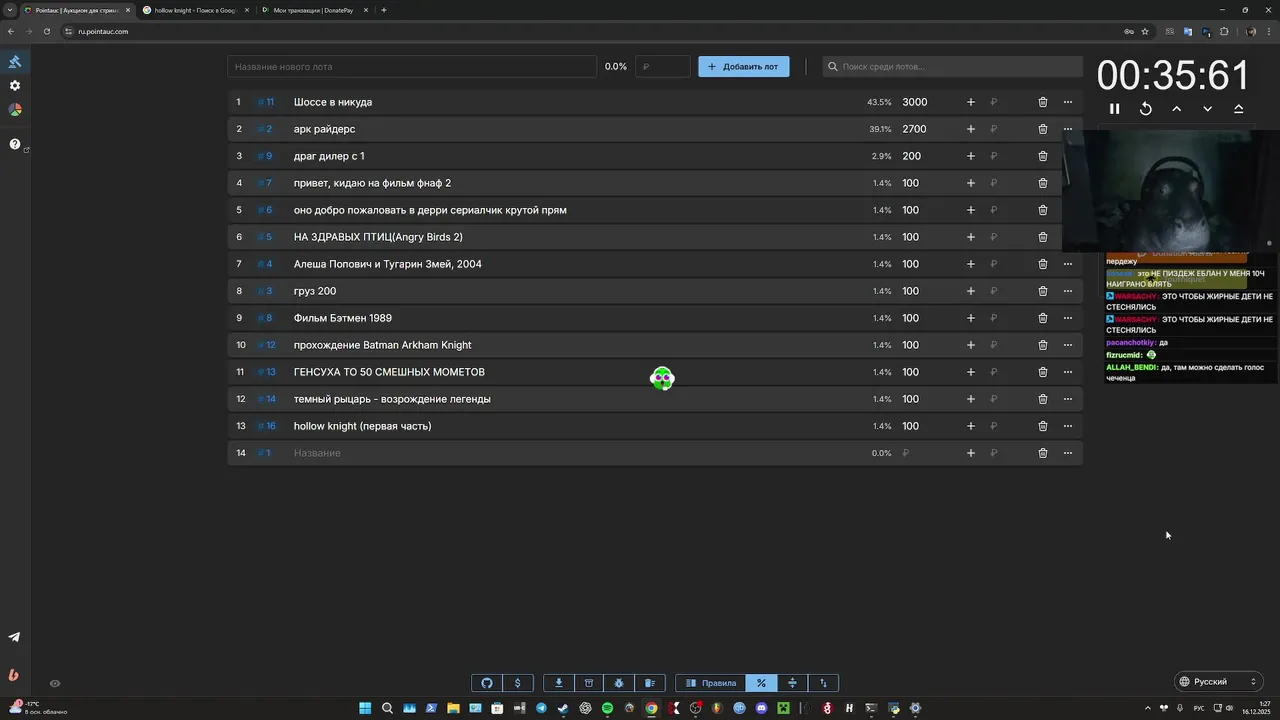Open more options for Алеша Попович lot

click(x=1067, y=264)
